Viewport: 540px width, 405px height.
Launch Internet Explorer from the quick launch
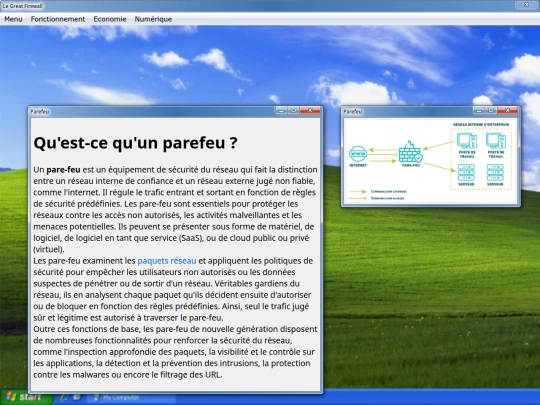pos(64,397)
